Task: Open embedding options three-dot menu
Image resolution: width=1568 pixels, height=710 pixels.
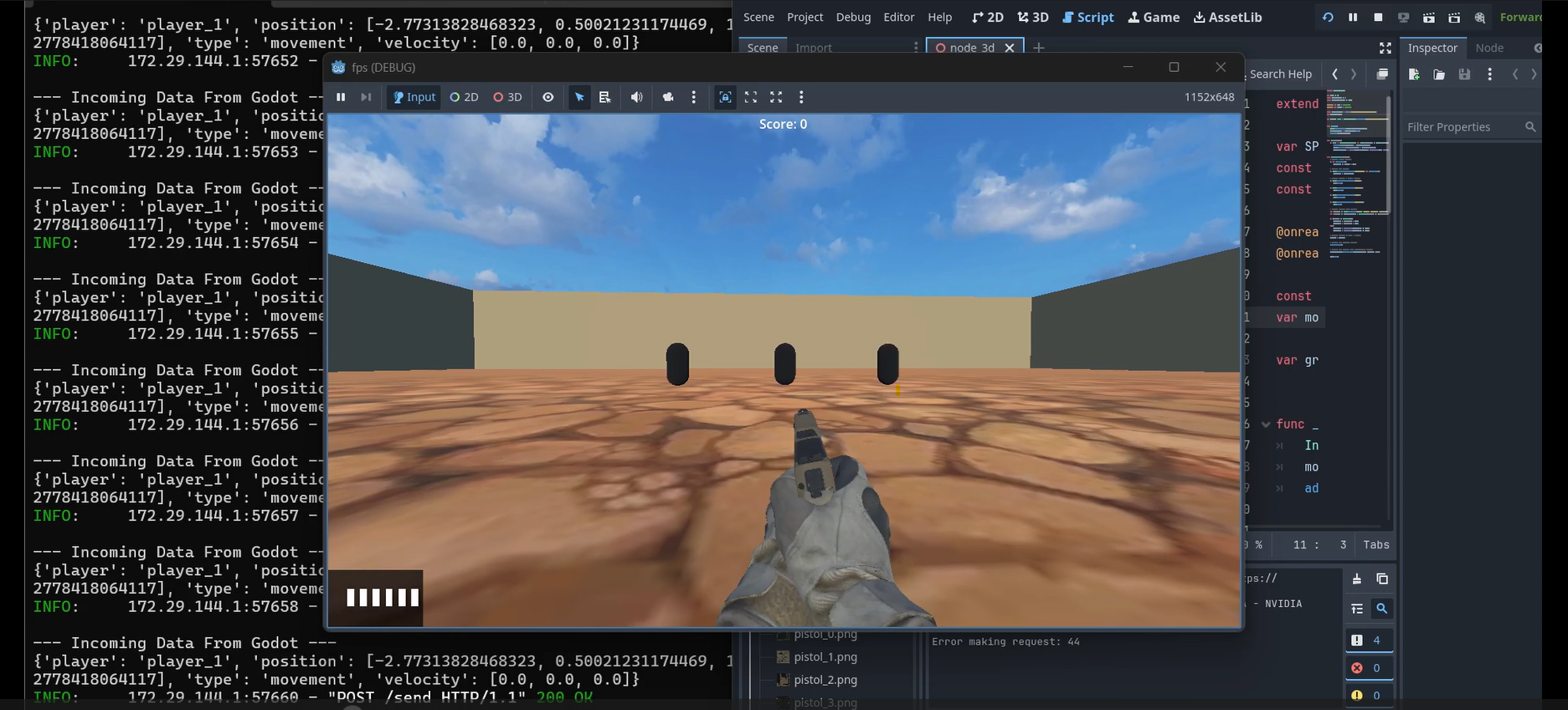Action: coord(801,97)
